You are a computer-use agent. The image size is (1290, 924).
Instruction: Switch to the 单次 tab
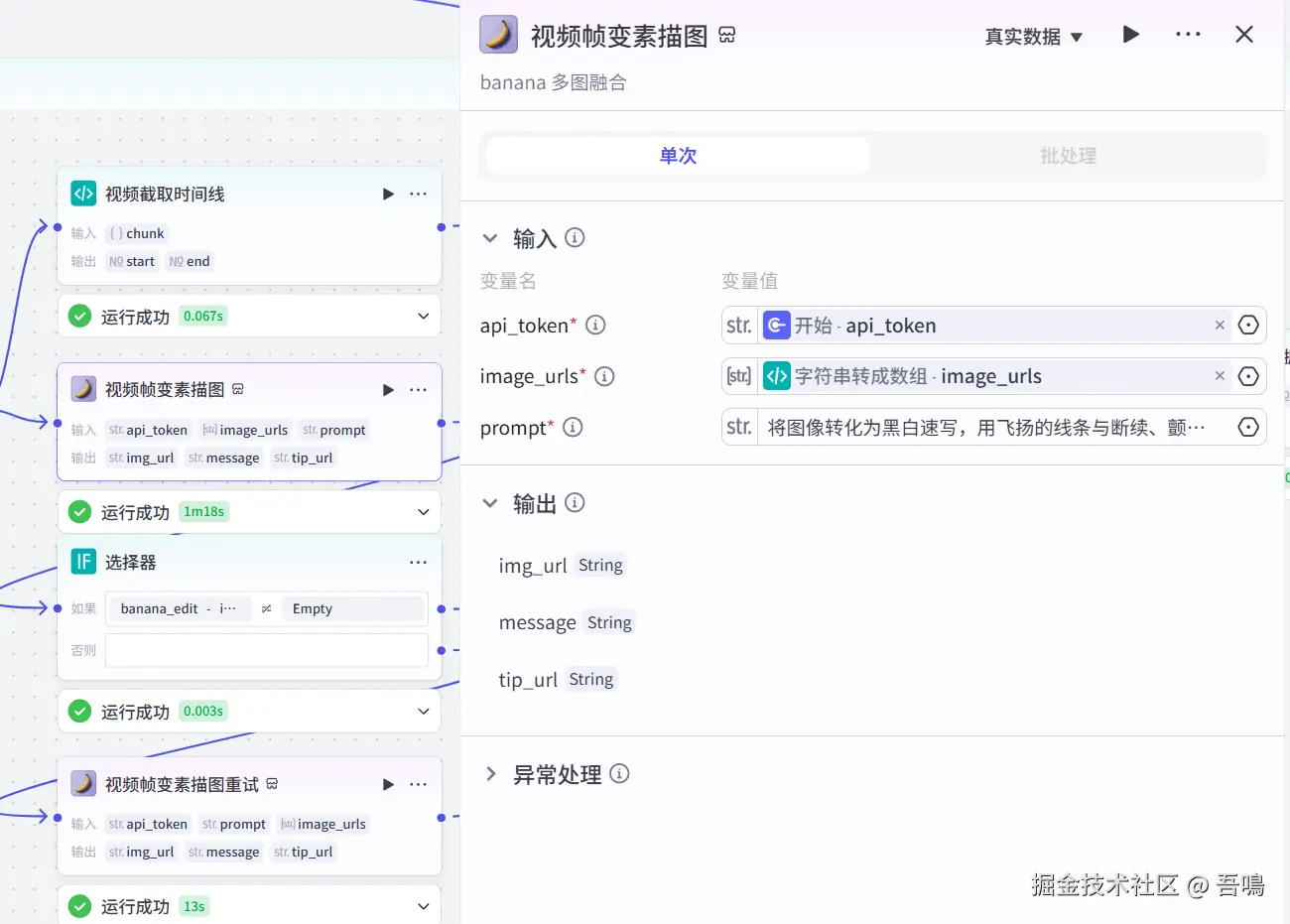coord(678,156)
